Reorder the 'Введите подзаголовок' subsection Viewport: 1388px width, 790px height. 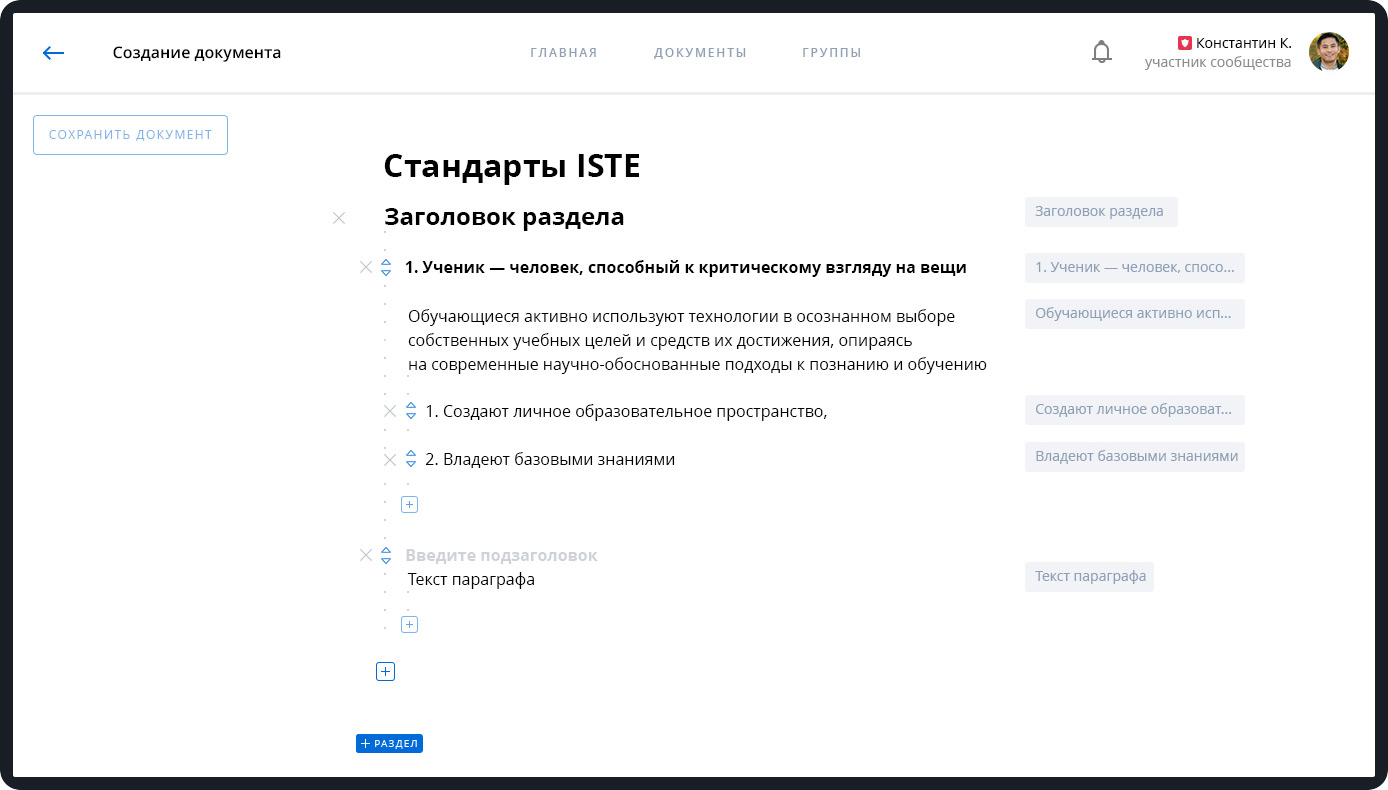coord(386,555)
